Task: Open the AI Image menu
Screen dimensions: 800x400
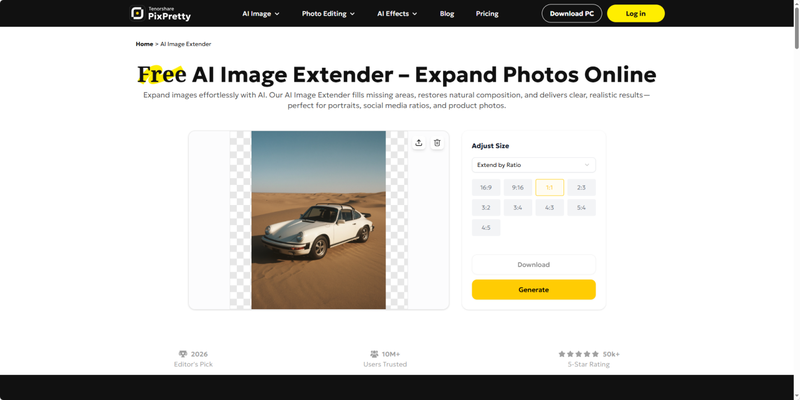Action: click(x=261, y=14)
